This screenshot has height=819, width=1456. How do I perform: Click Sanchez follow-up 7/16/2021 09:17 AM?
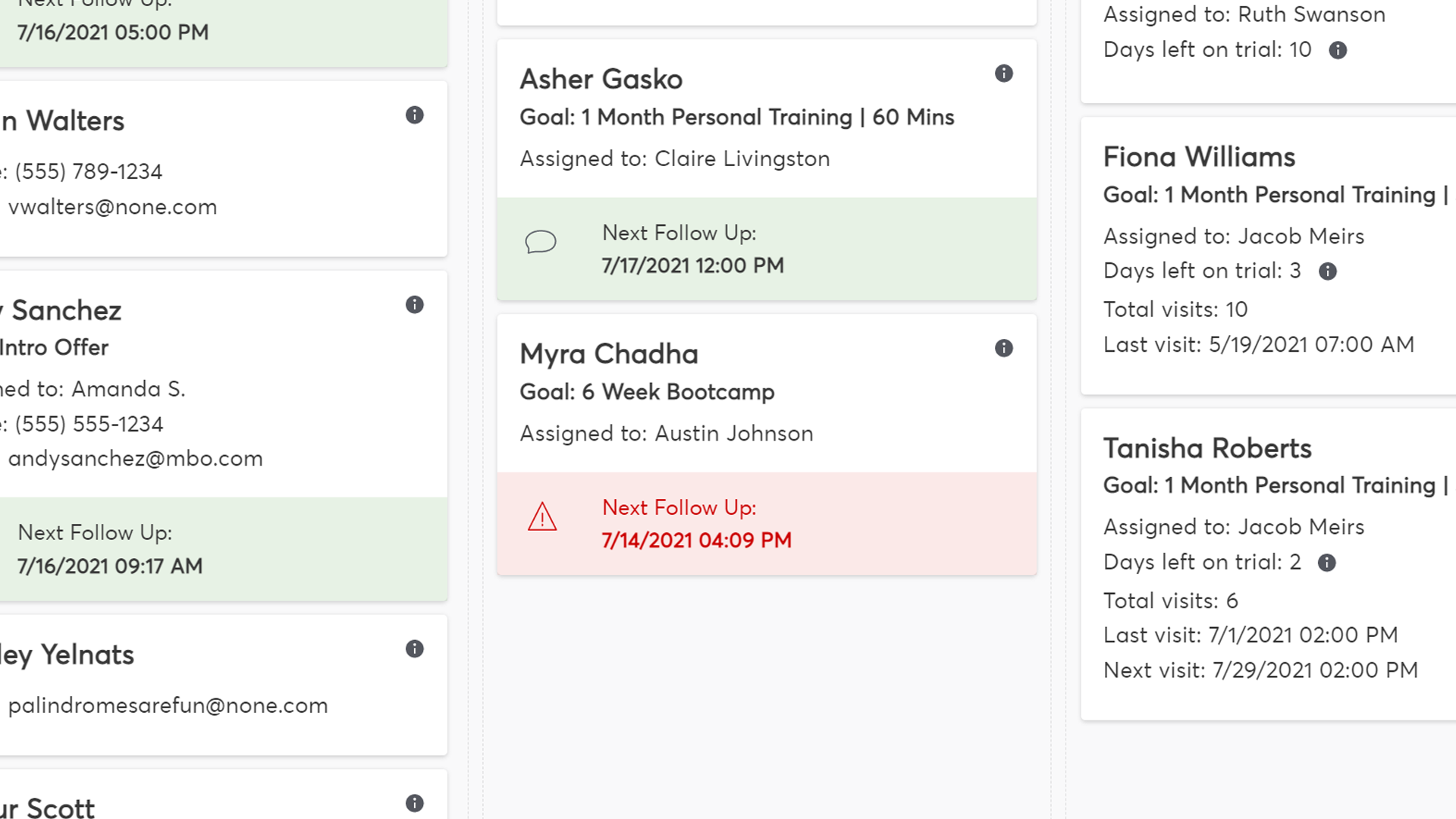tap(110, 566)
